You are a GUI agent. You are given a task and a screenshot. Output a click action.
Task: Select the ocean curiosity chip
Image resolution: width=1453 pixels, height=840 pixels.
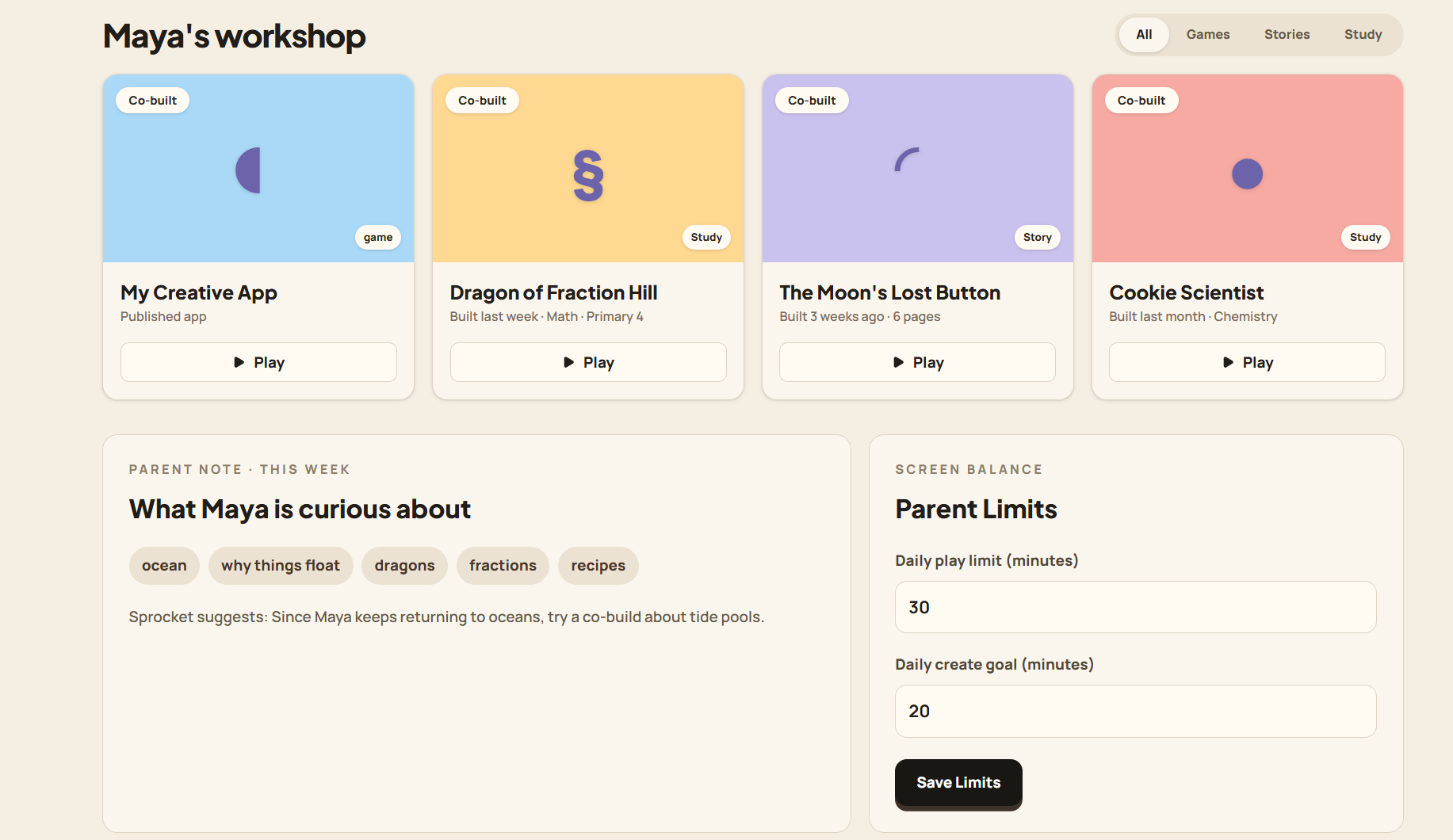[x=164, y=565]
